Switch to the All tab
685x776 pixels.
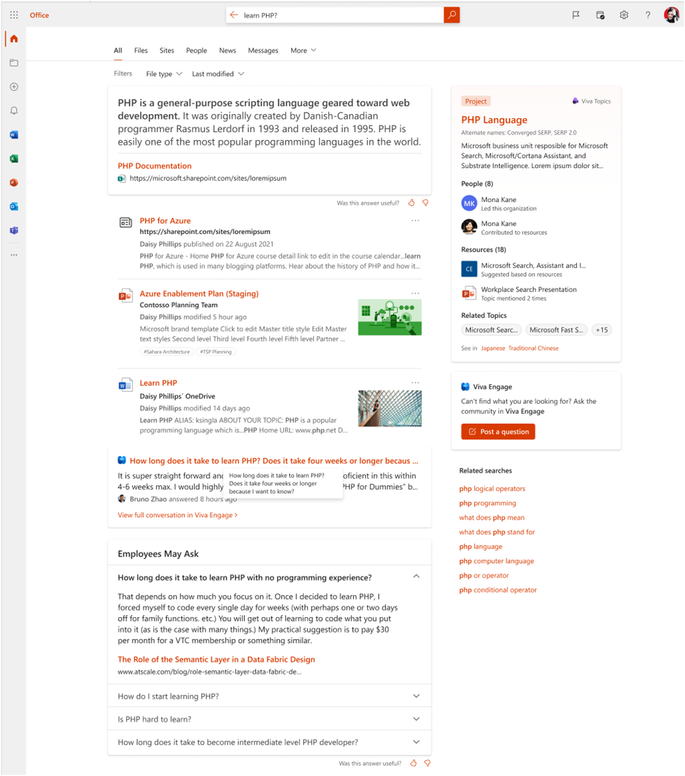118,50
